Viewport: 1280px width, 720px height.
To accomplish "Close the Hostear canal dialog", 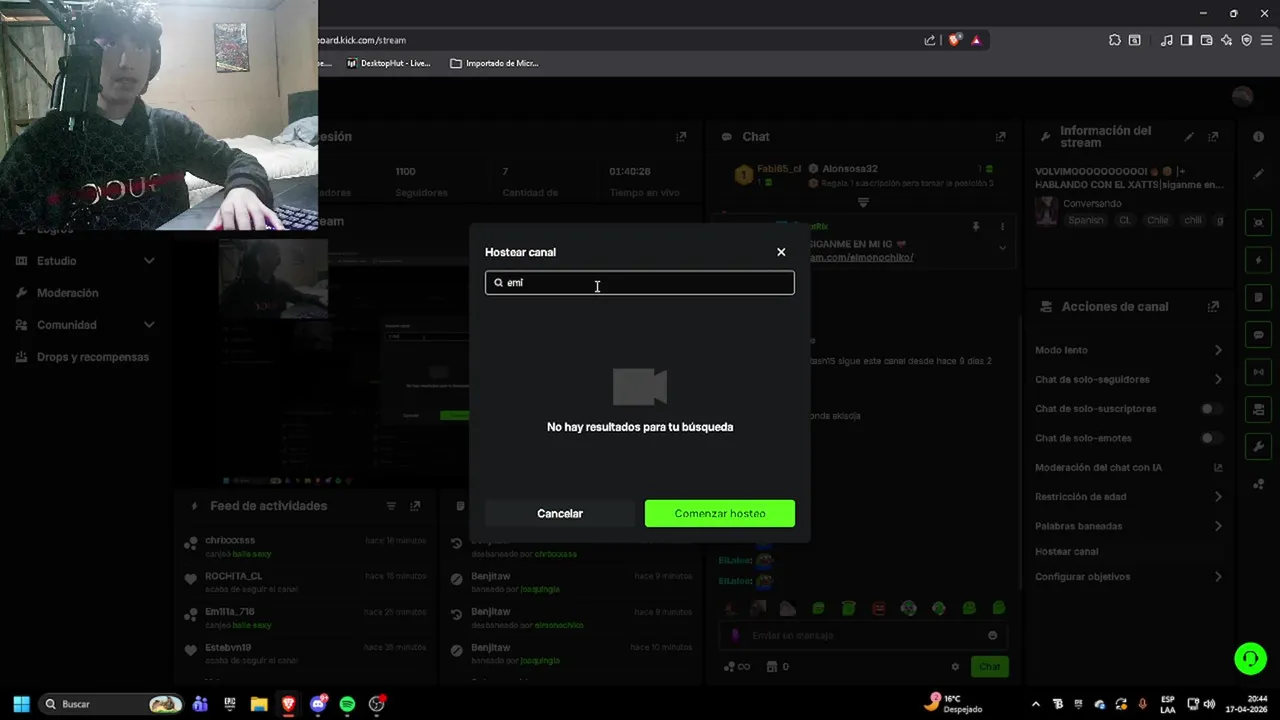I will click(781, 252).
